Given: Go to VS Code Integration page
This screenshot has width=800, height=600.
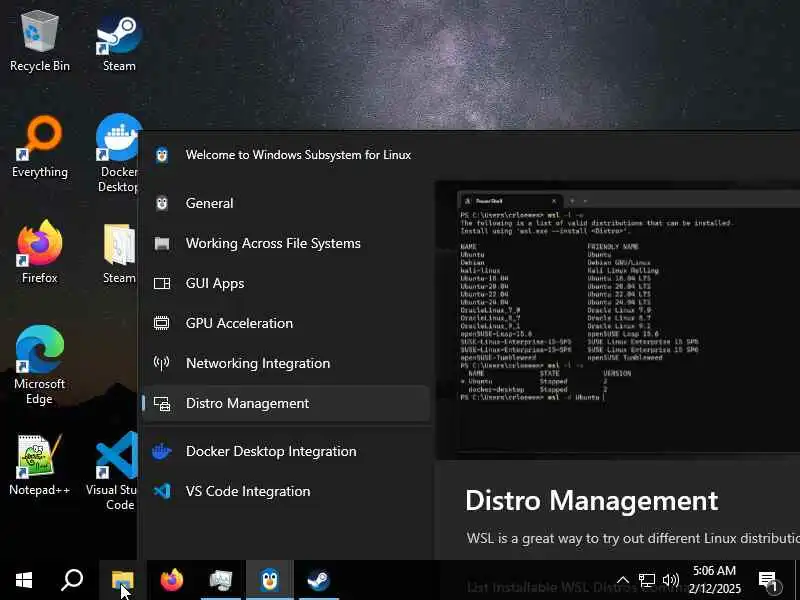Looking at the screenshot, I should (x=286, y=491).
